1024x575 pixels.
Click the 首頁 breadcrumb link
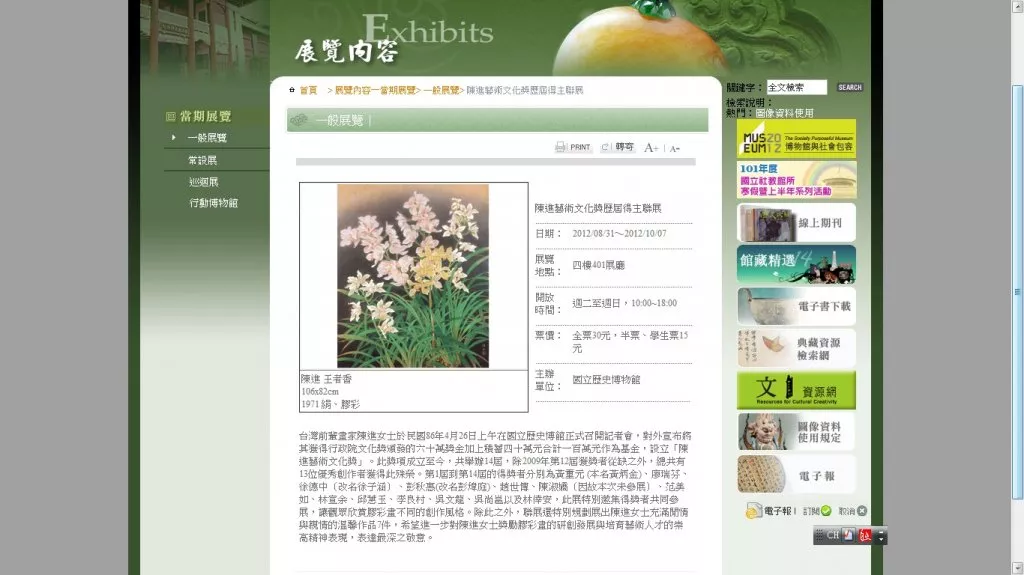tap(308, 90)
